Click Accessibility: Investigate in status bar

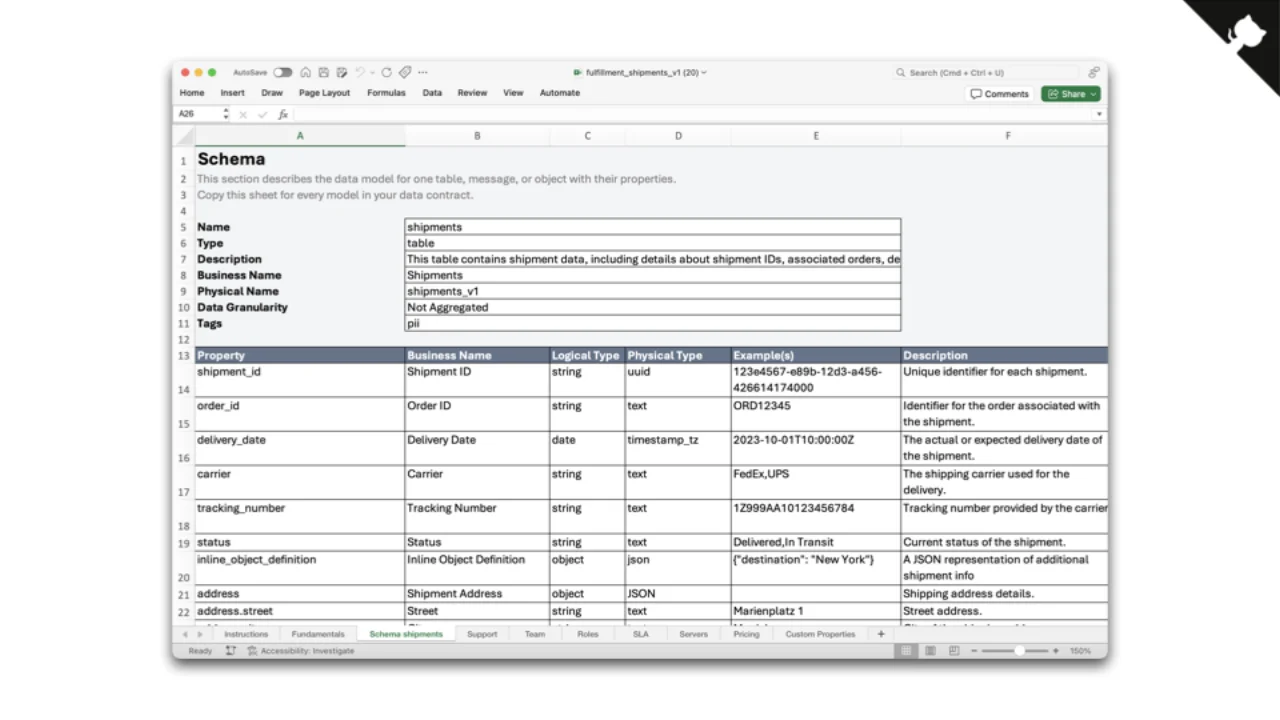point(300,651)
